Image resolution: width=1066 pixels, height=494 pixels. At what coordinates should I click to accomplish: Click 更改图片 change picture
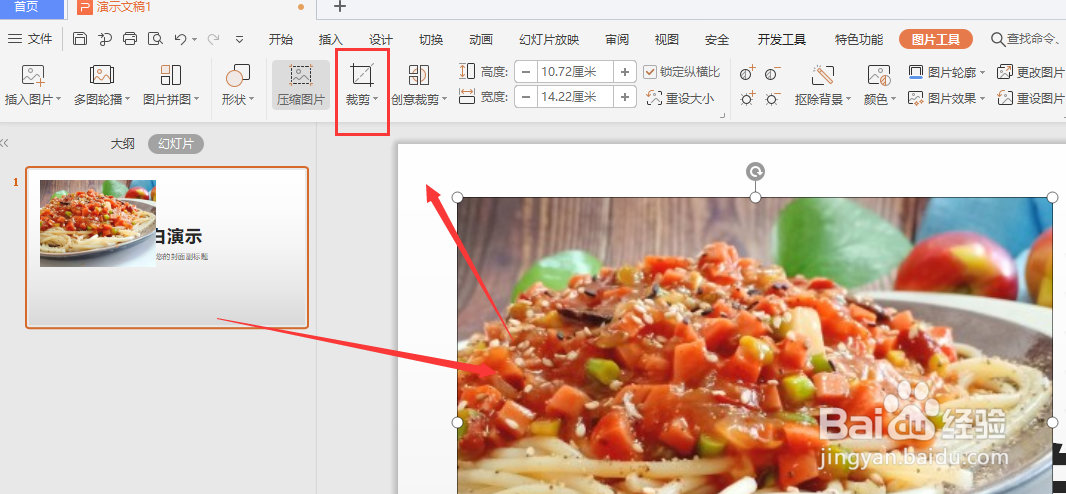click(x=1031, y=72)
